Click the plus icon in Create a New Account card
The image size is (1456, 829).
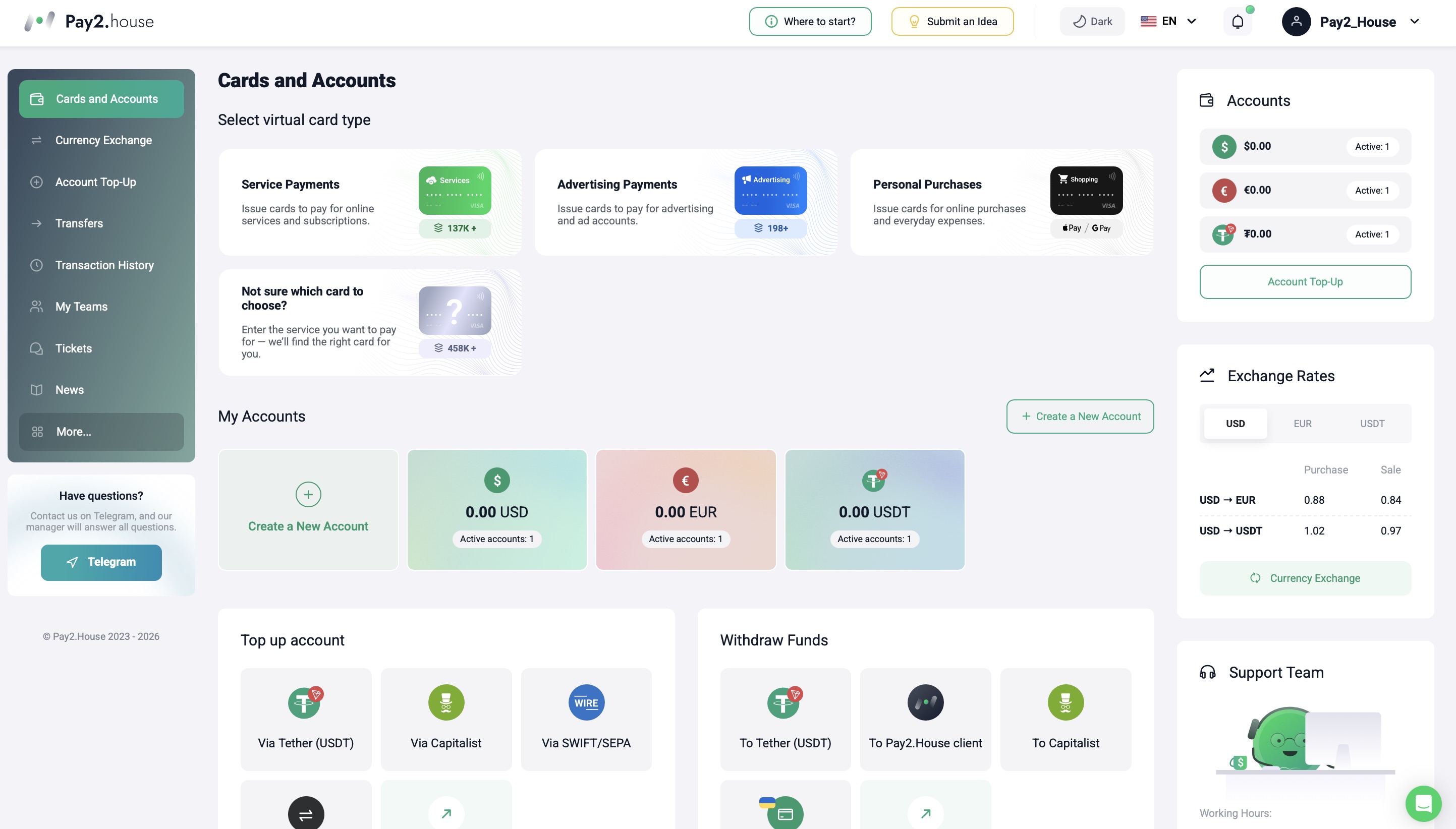[308, 494]
